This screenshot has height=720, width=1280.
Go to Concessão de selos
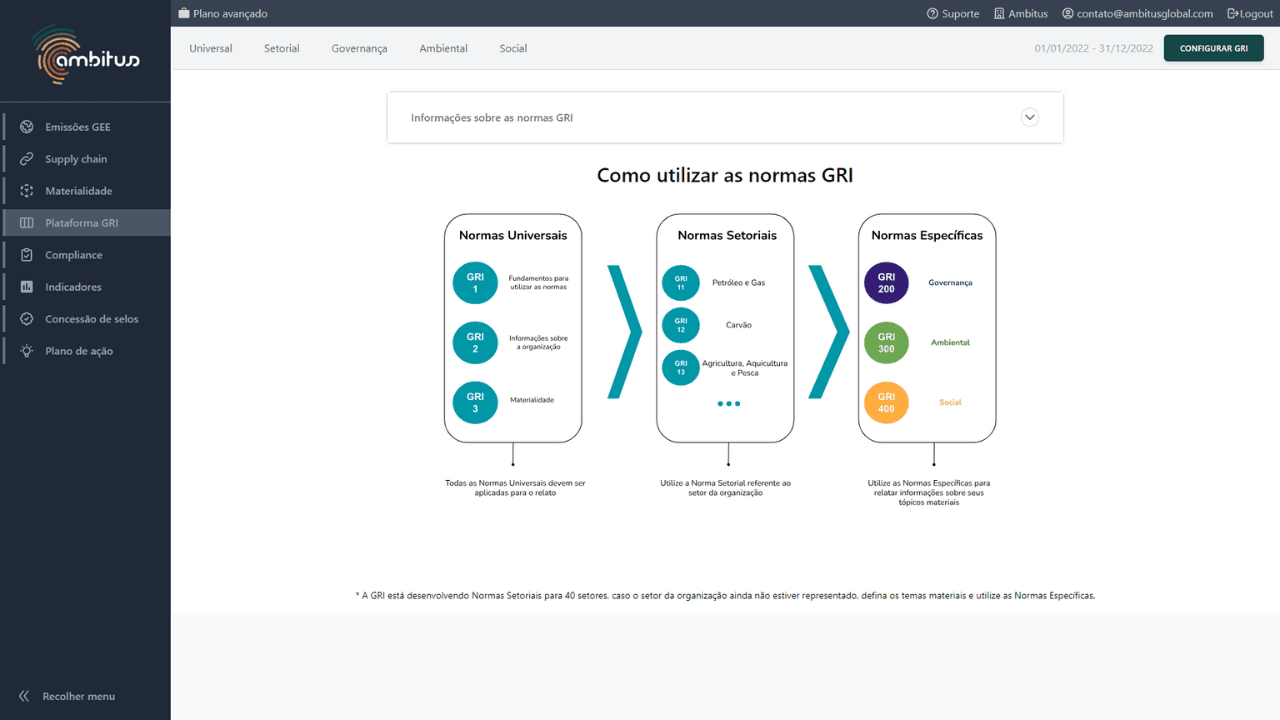(x=86, y=319)
